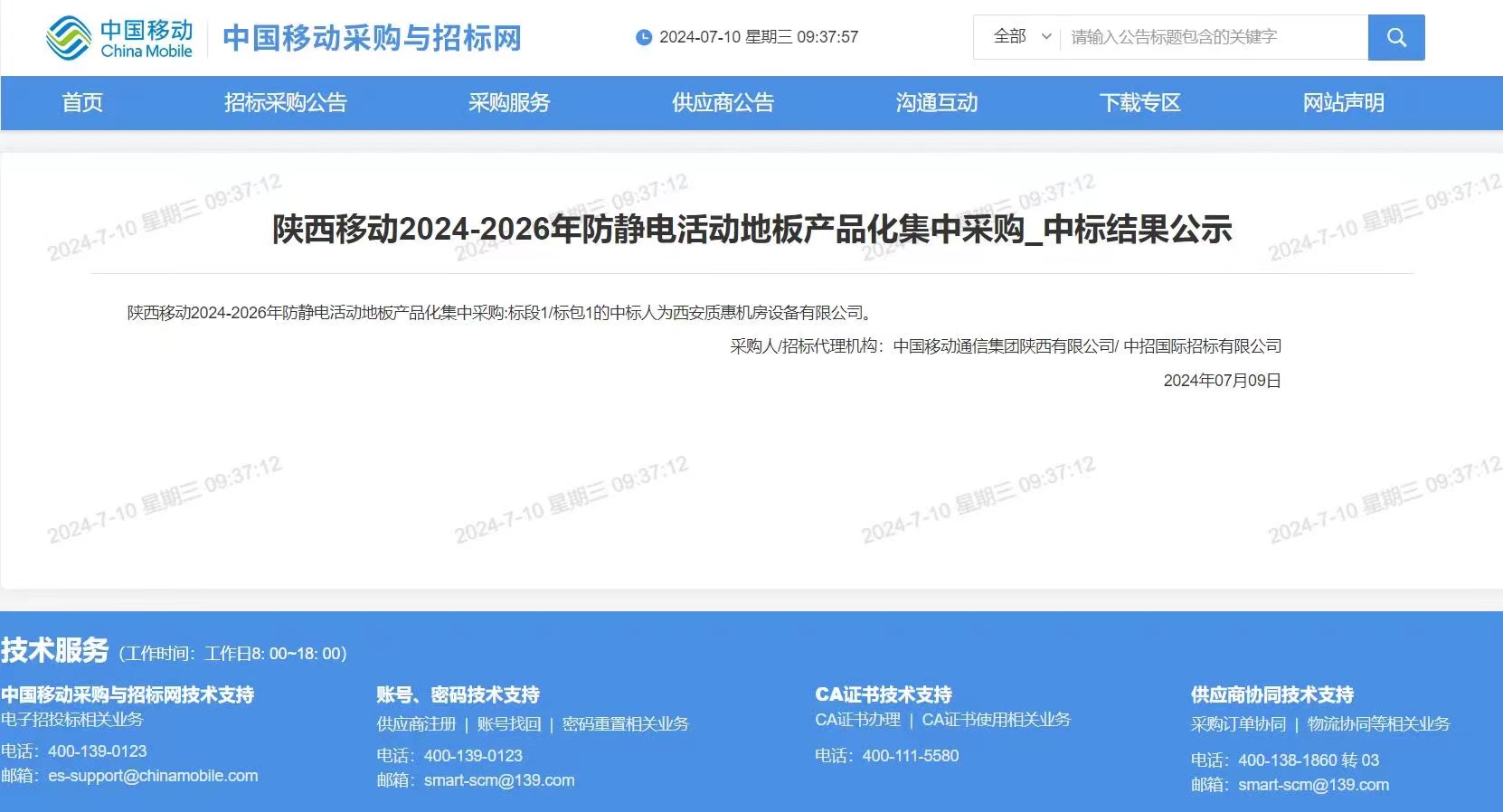Click the keyword search input field
Screen dimensions: 1503x812
click(x=1212, y=37)
